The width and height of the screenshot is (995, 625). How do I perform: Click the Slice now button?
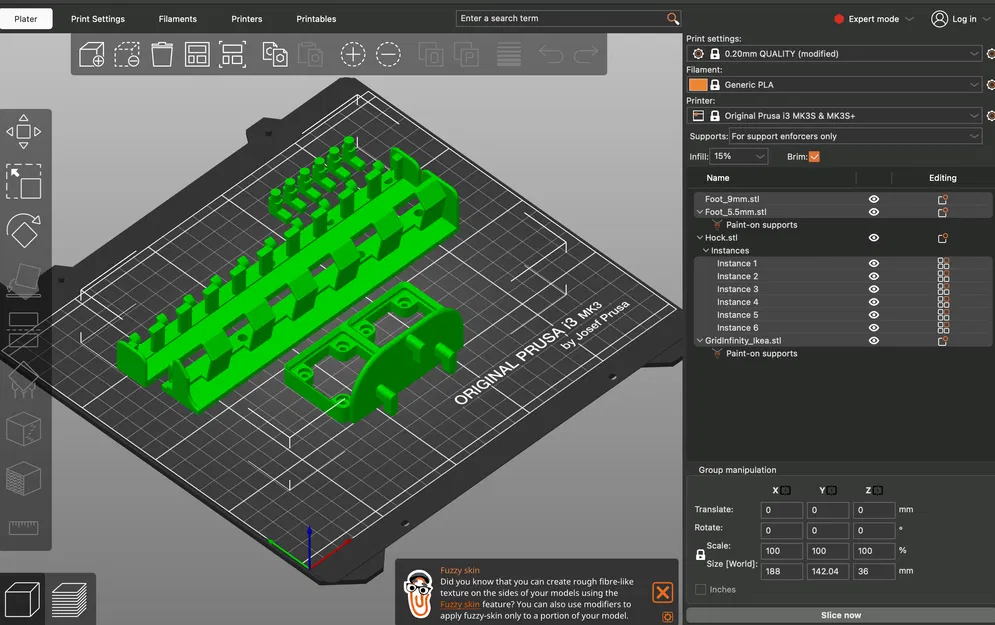coord(841,615)
